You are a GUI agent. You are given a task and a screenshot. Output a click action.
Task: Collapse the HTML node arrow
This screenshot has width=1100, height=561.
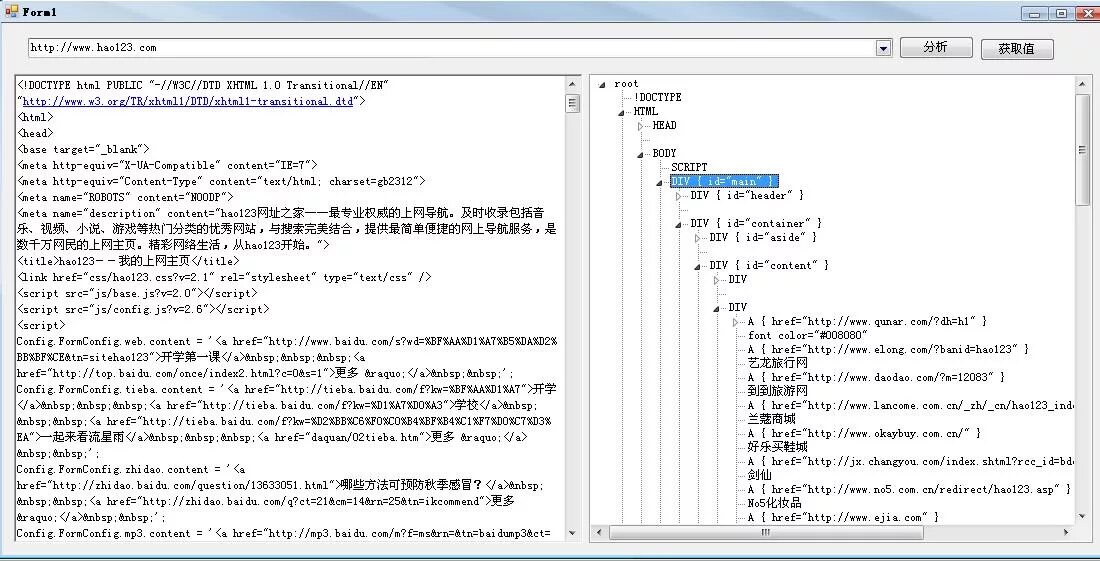tap(622, 113)
